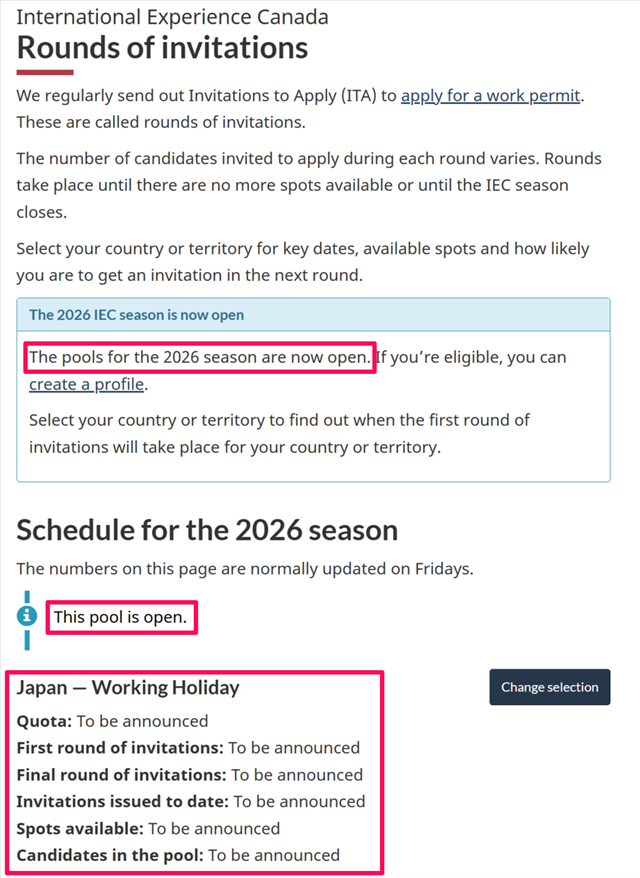This screenshot has width=640, height=878.
Task: Click the 'This pool is open.' notice text
Action: (x=121, y=617)
